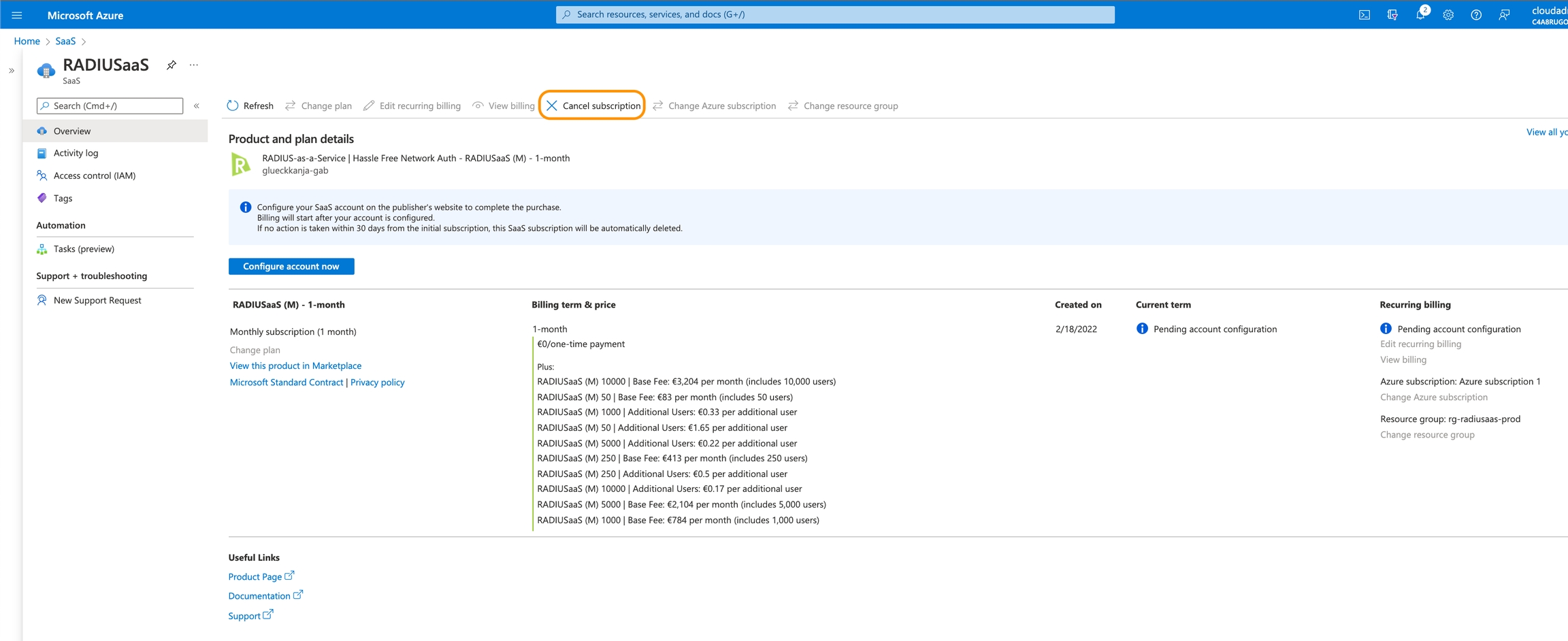
Task: Open the more options ellipsis beside RADIUSaaS
Action: pyautogui.click(x=194, y=65)
